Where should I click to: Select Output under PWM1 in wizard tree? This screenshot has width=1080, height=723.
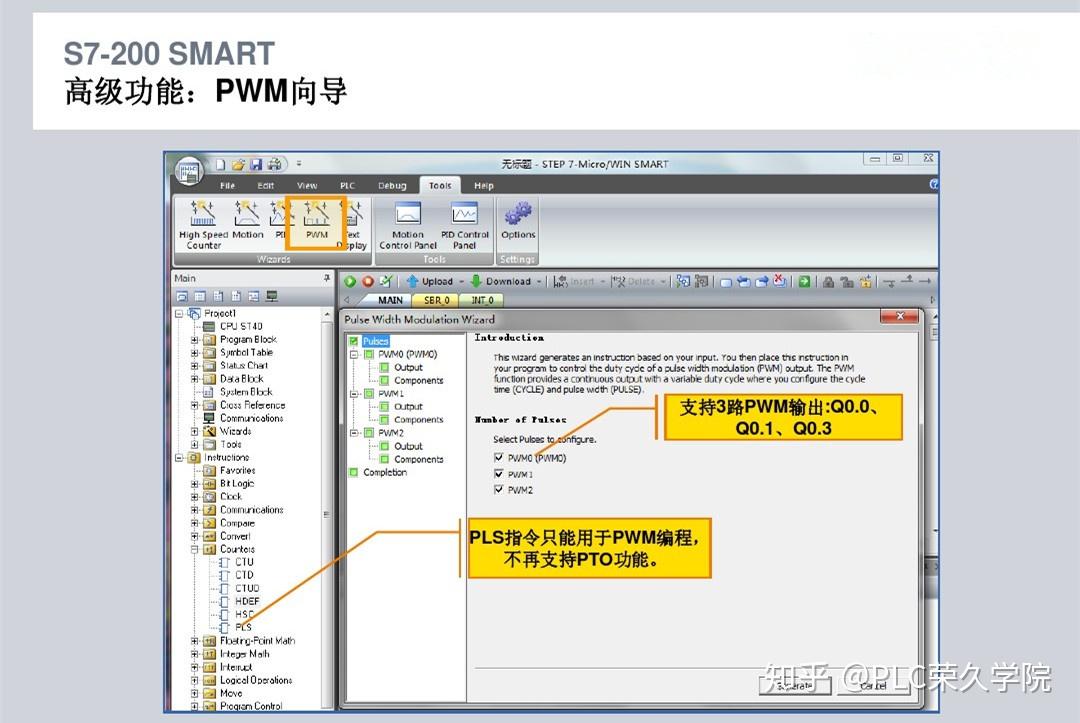(408, 407)
